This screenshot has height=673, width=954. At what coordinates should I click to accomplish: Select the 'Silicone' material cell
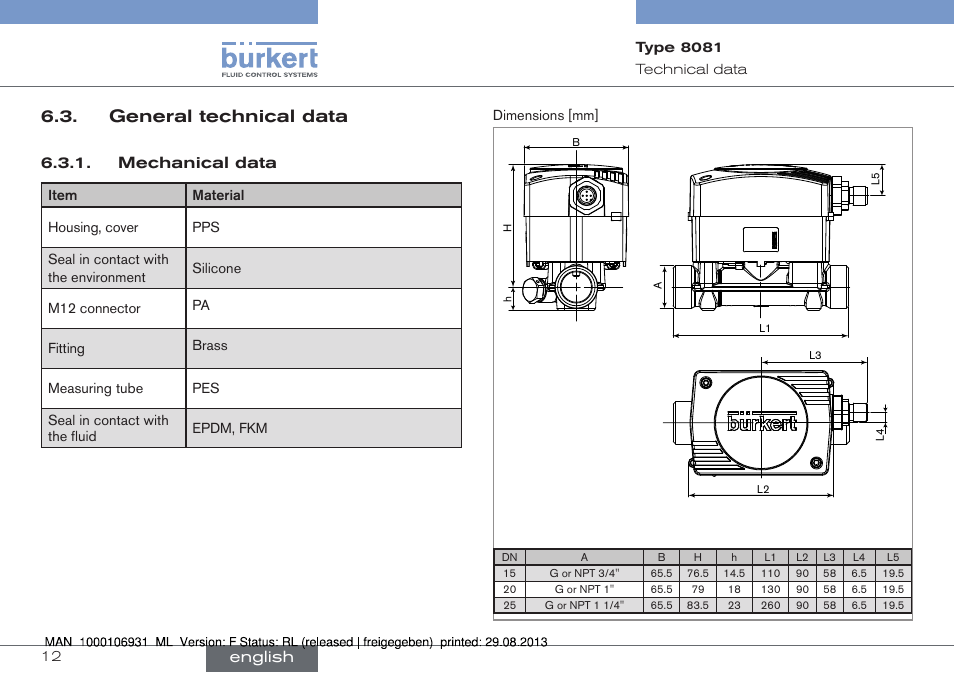324,268
